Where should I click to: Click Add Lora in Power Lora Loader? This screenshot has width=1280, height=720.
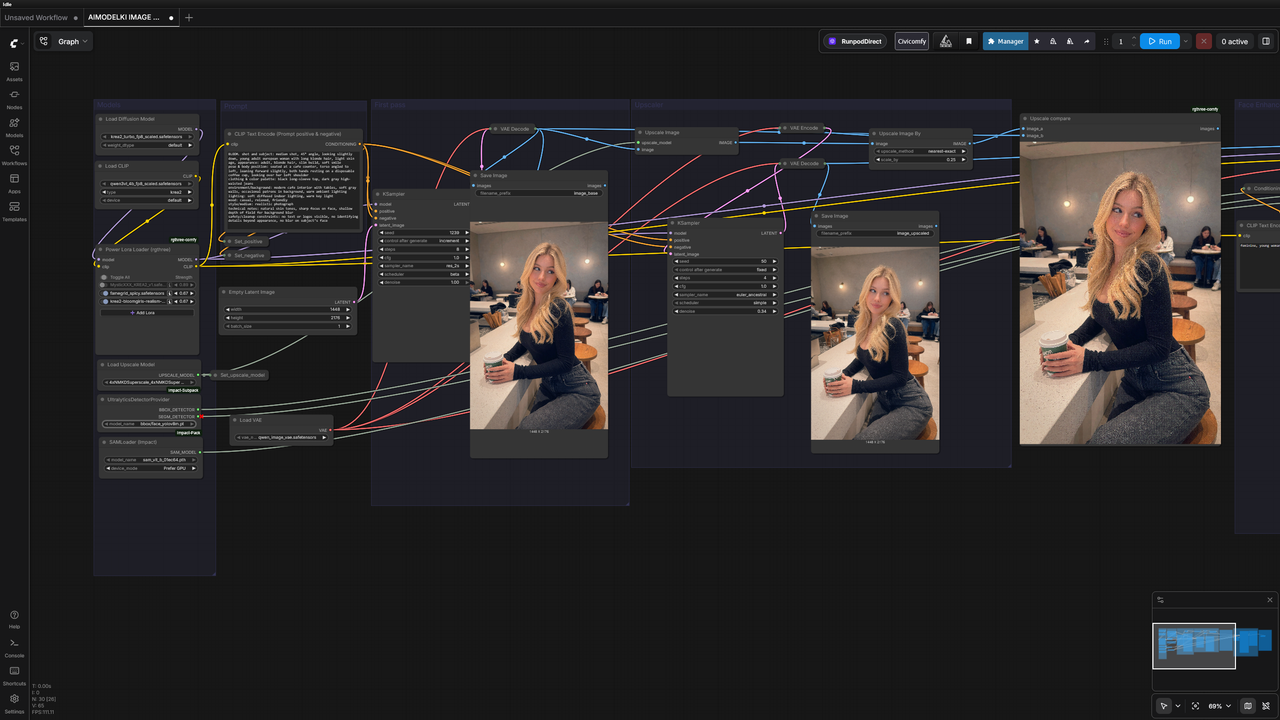[x=147, y=312]
